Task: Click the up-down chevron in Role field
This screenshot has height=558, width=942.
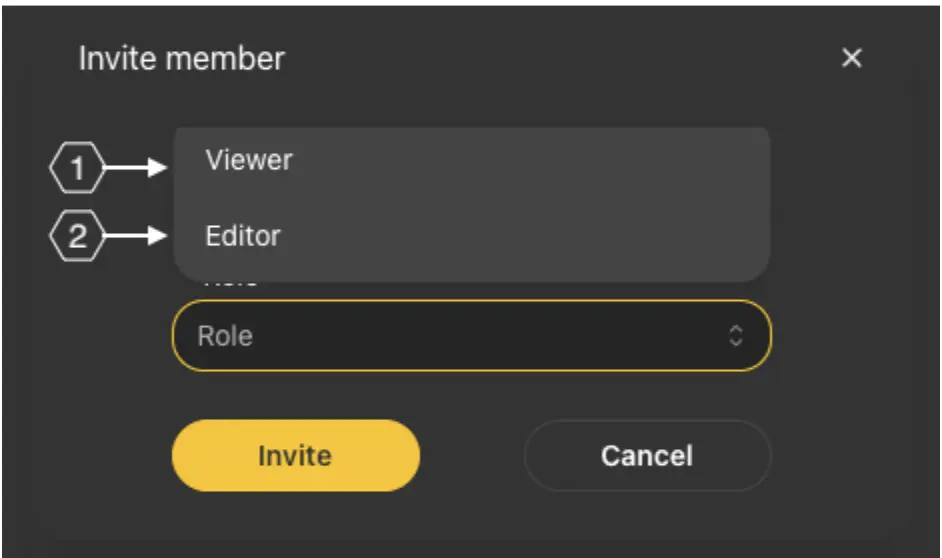Action: 736,336
